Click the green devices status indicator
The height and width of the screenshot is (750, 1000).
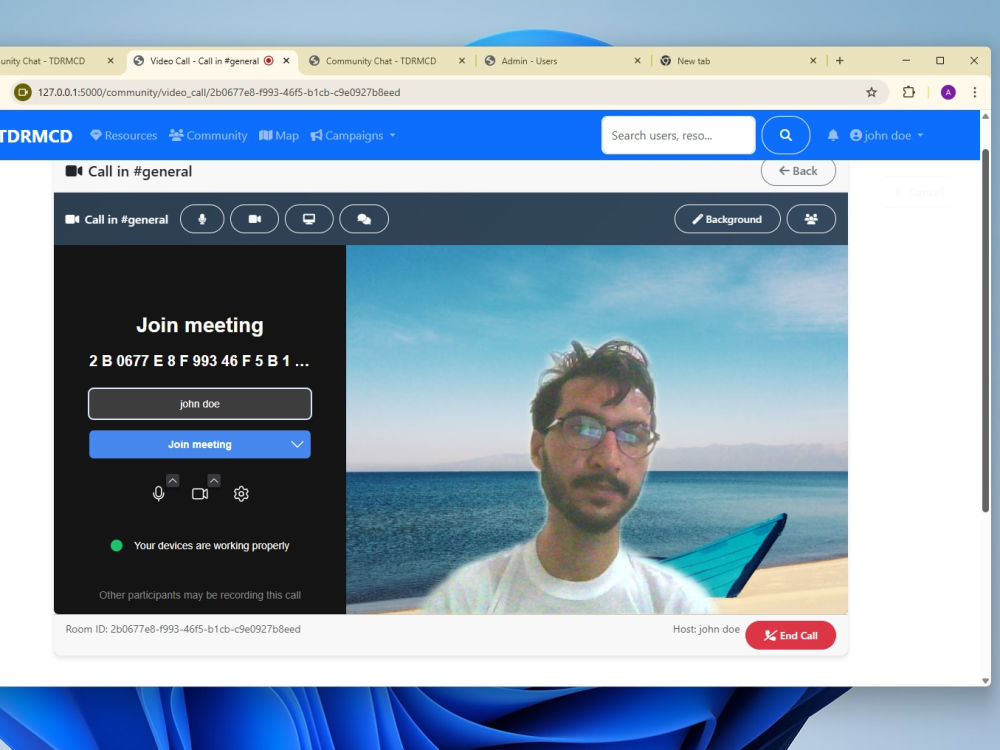click(x=117, y=545)
